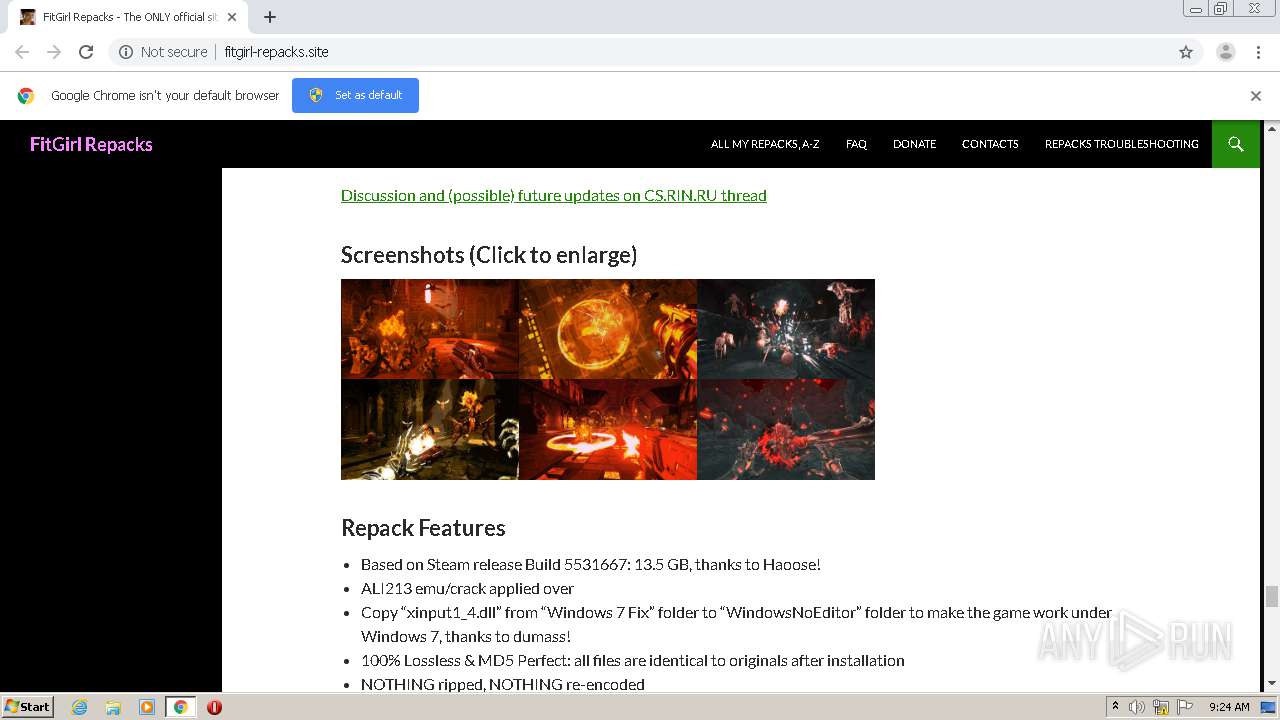Close the FitGirl Repacks tab
The image size is (1280, 720).
[x=232, y=17]
